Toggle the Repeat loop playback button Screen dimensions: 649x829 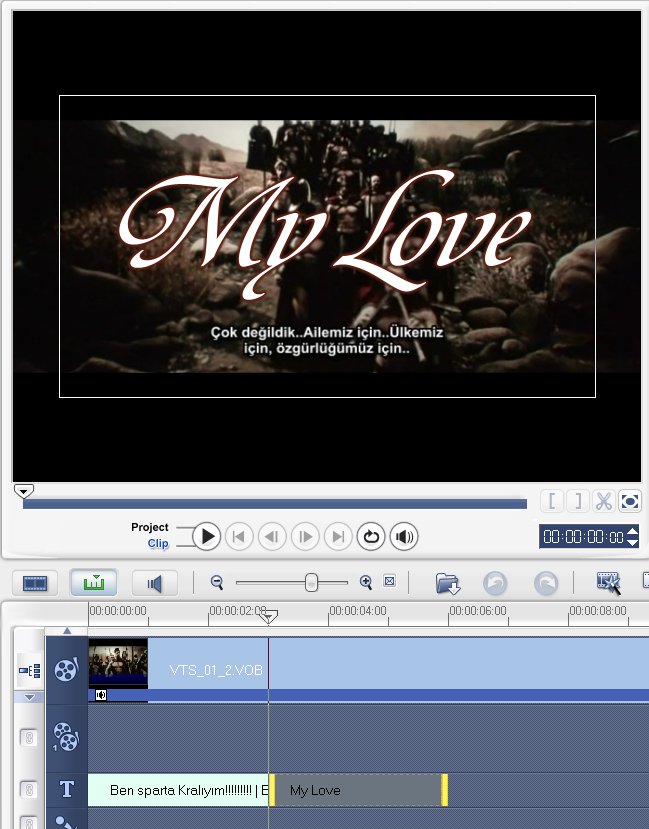(x=371, y=537)
